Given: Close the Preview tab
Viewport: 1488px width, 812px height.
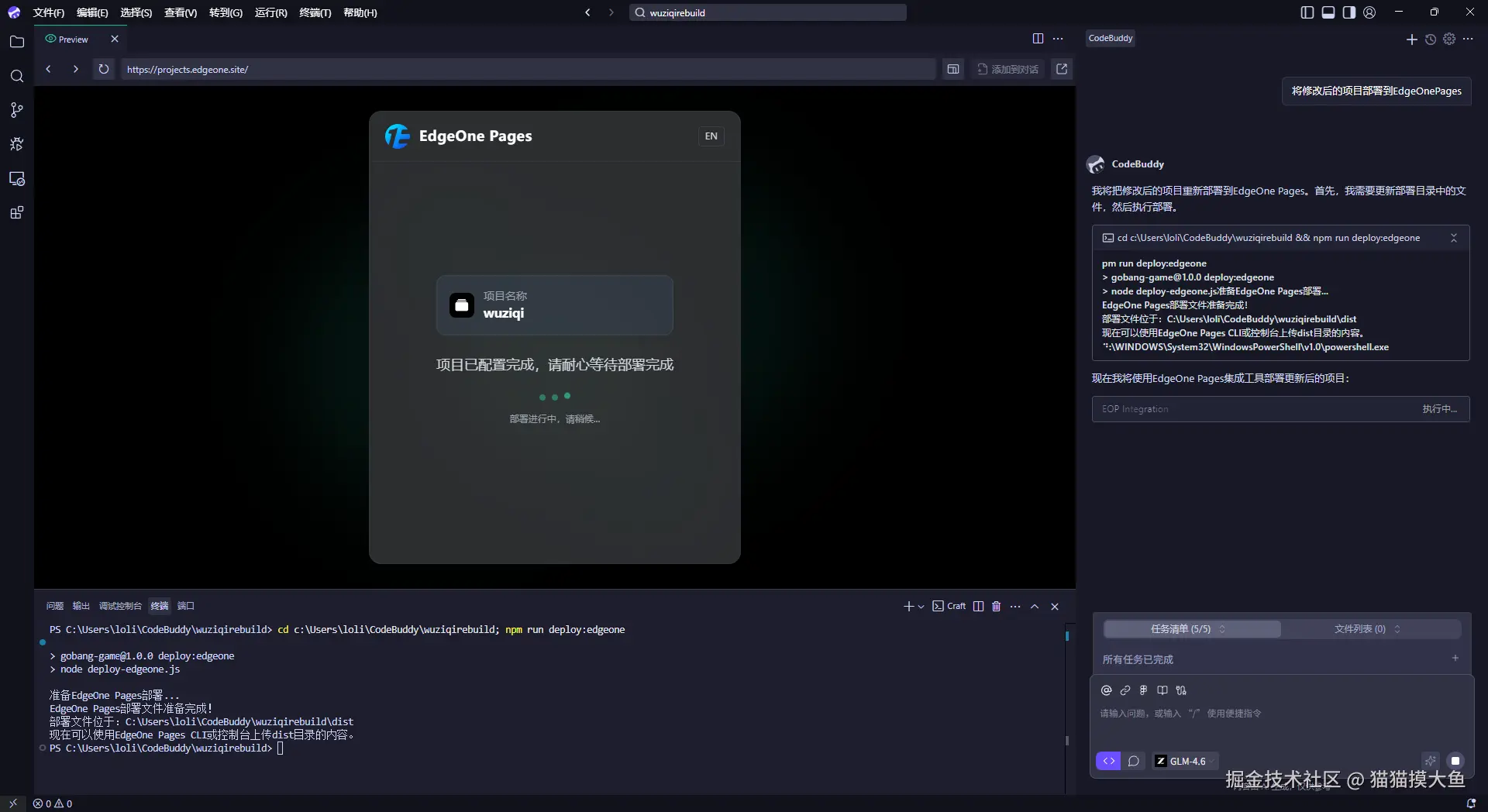Looking at the screenshot, I should coord(115,39).
